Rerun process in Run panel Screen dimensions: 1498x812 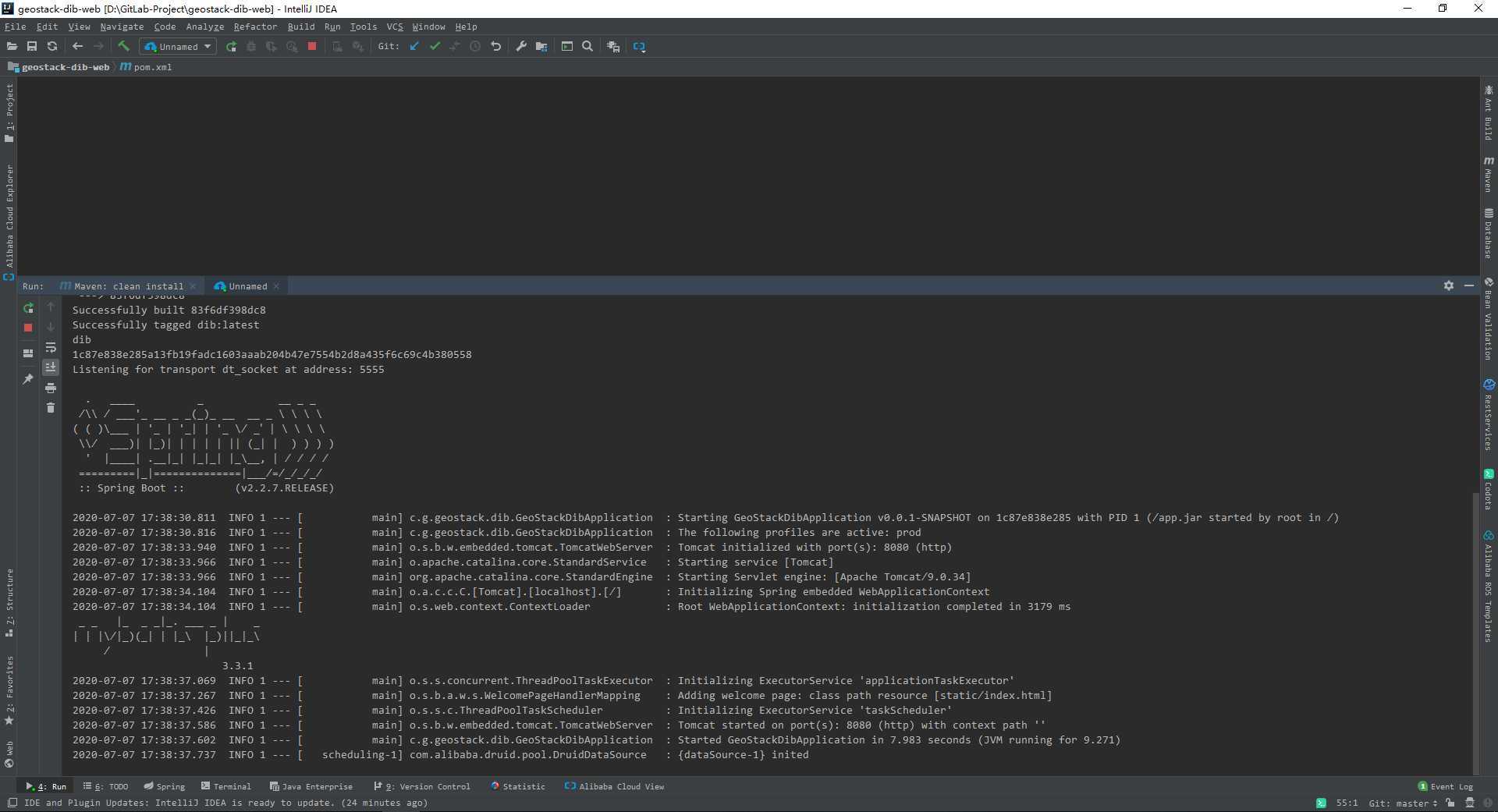[x=28, y=308]
